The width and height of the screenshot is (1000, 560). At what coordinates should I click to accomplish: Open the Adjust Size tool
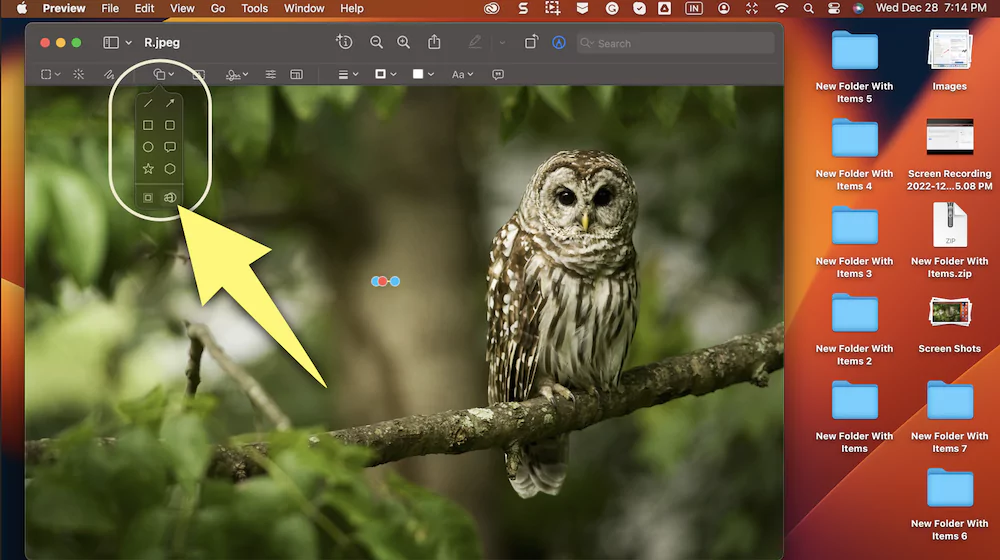point(297,75)
